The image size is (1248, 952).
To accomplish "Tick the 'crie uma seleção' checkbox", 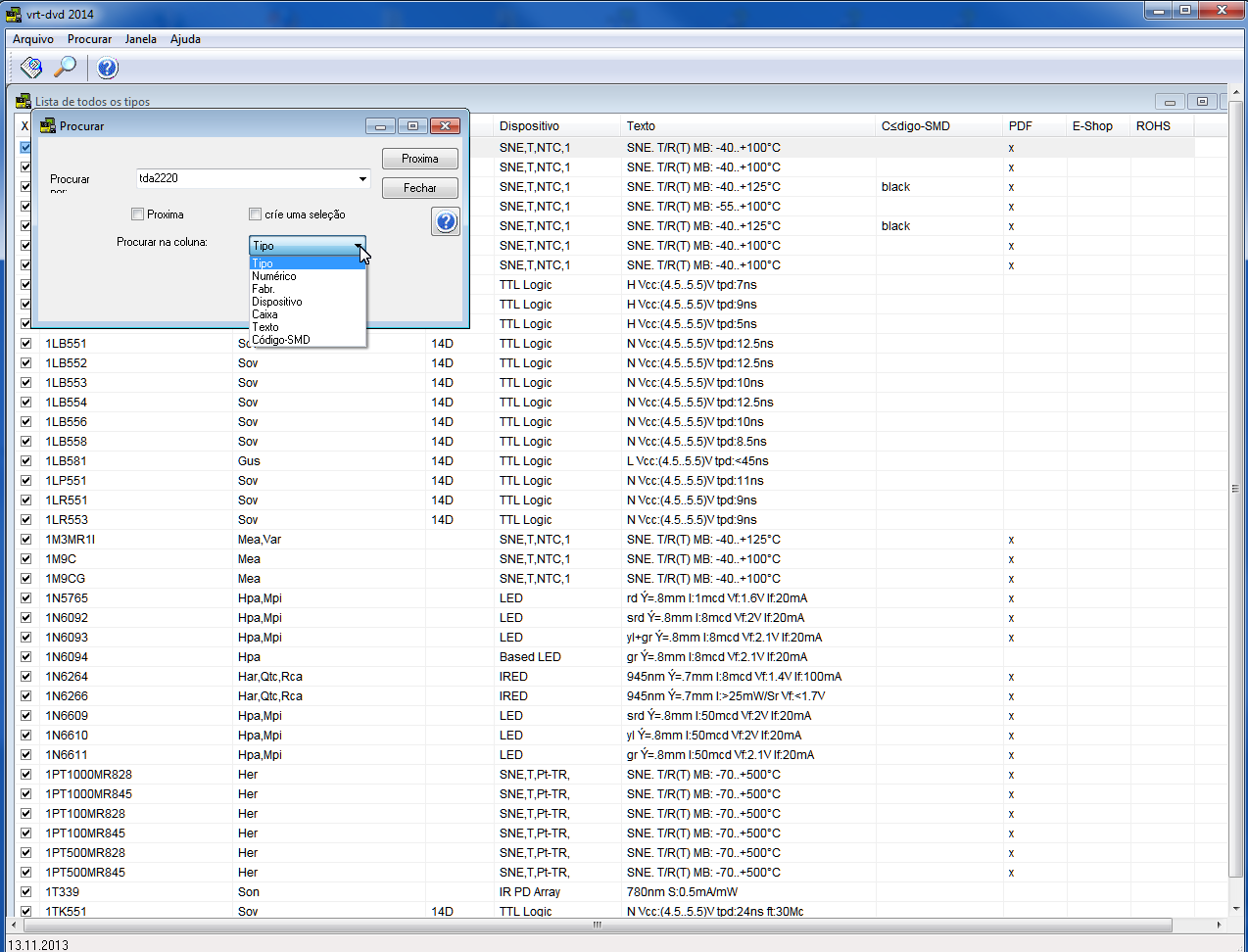I will tap(256, 214).
